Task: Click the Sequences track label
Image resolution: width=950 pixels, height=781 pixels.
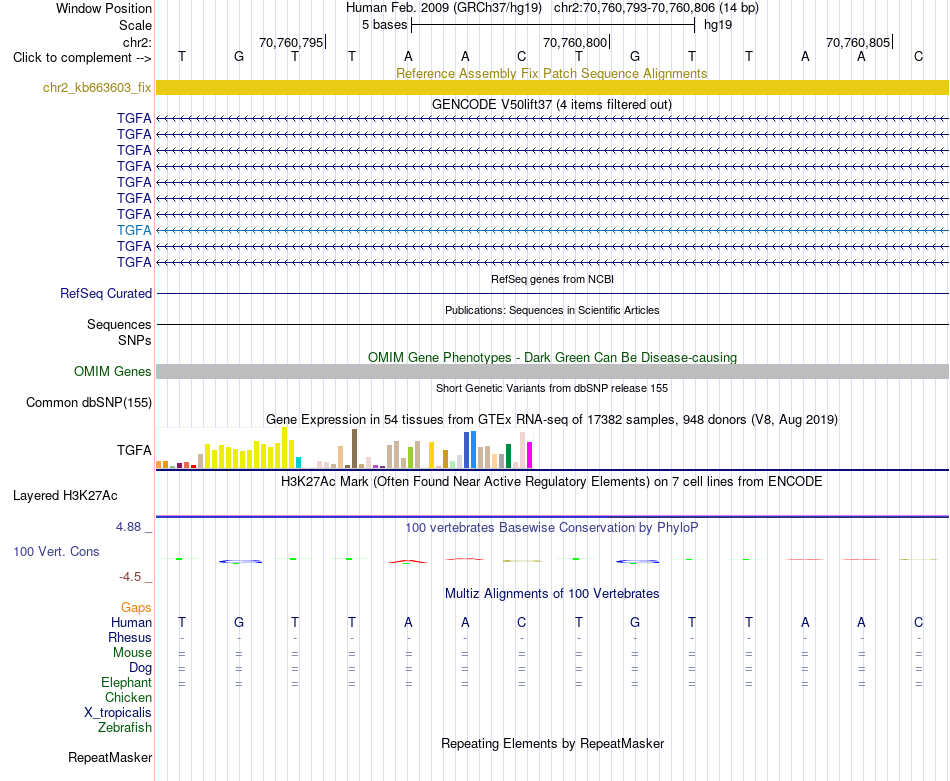Action: 119,324
